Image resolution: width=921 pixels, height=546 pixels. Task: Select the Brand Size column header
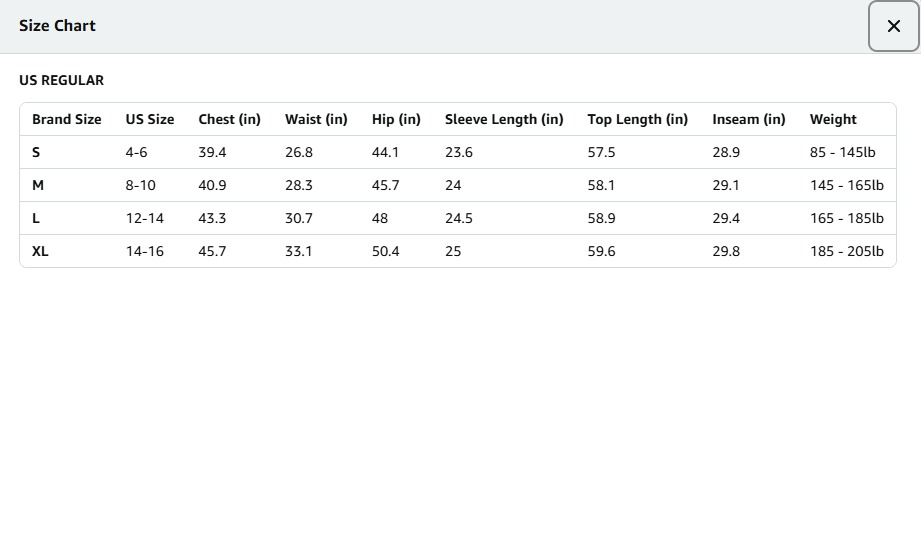[66, 119]
